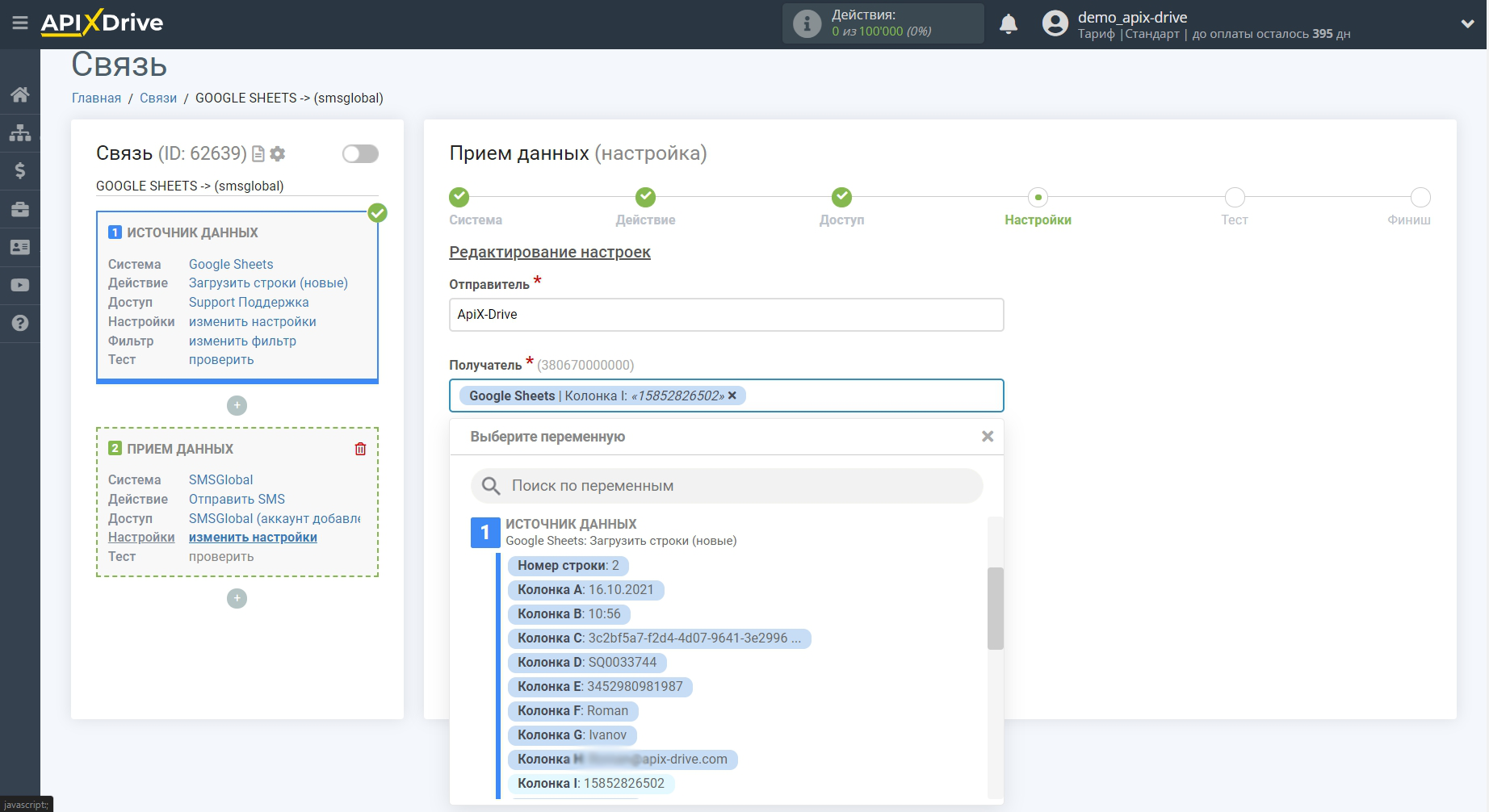This screenshot has height=812, width=1489.
Task: Open video tutorials sidebar icon
Action: point(20,285)
